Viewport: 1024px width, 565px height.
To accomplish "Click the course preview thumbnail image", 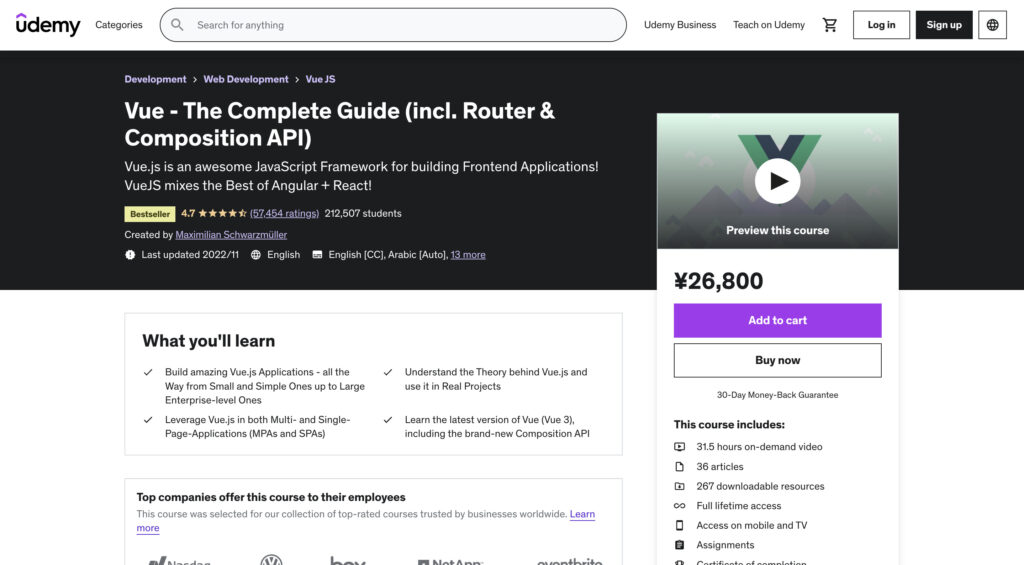I will (777, 181).
